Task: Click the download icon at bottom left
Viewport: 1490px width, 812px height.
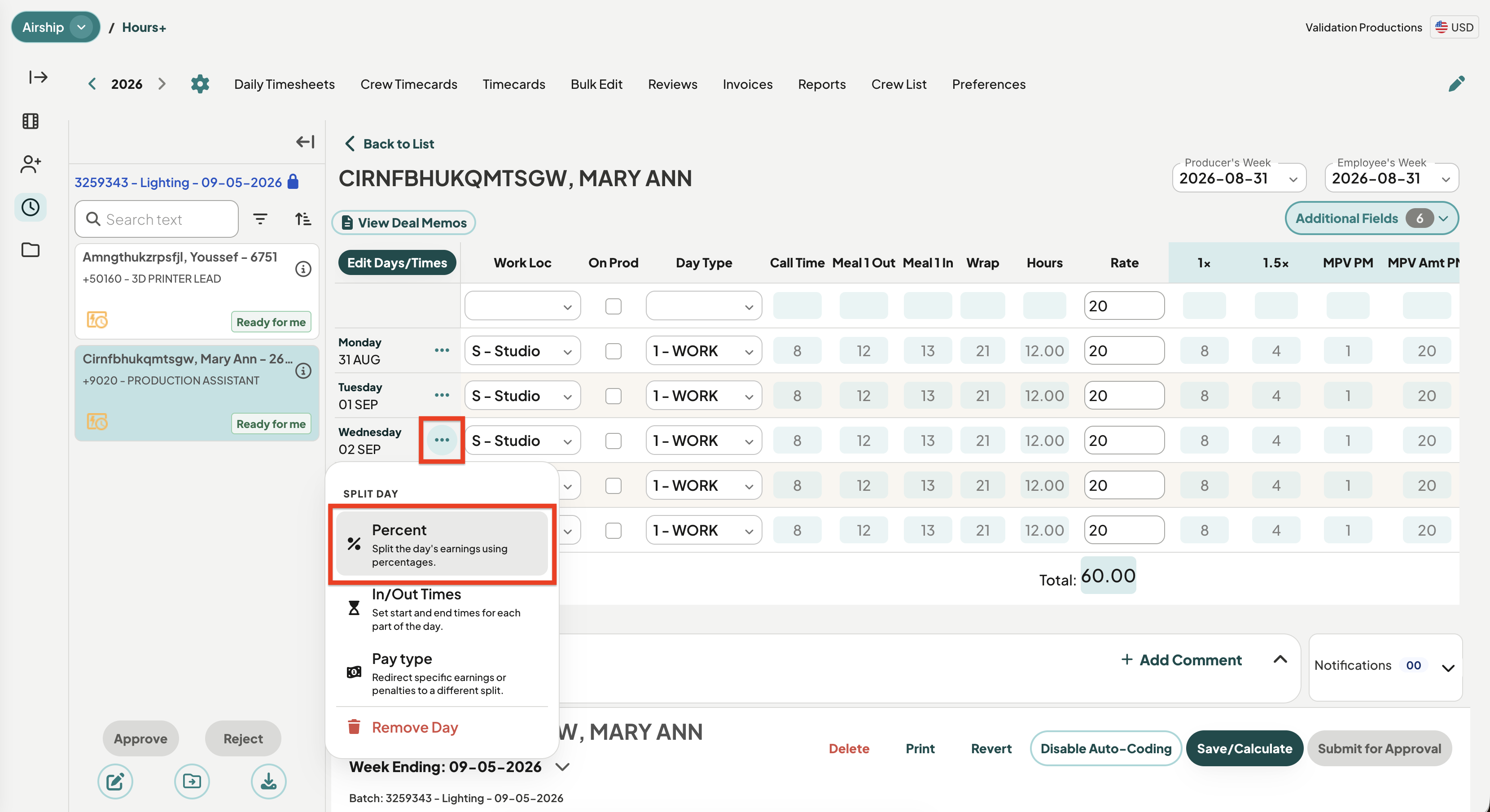Action: [268, 781]
